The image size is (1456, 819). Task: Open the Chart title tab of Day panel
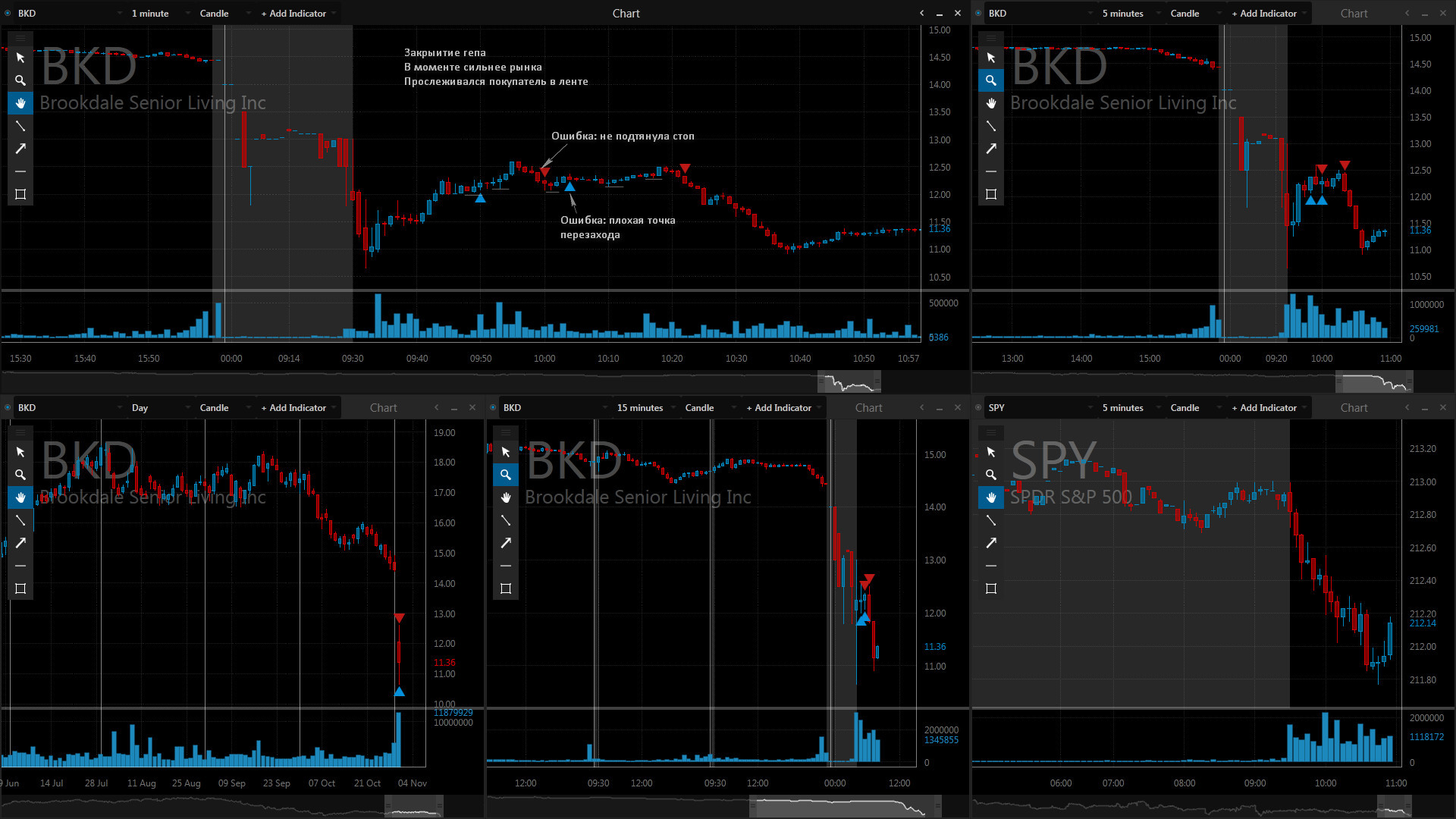[384, 408]
